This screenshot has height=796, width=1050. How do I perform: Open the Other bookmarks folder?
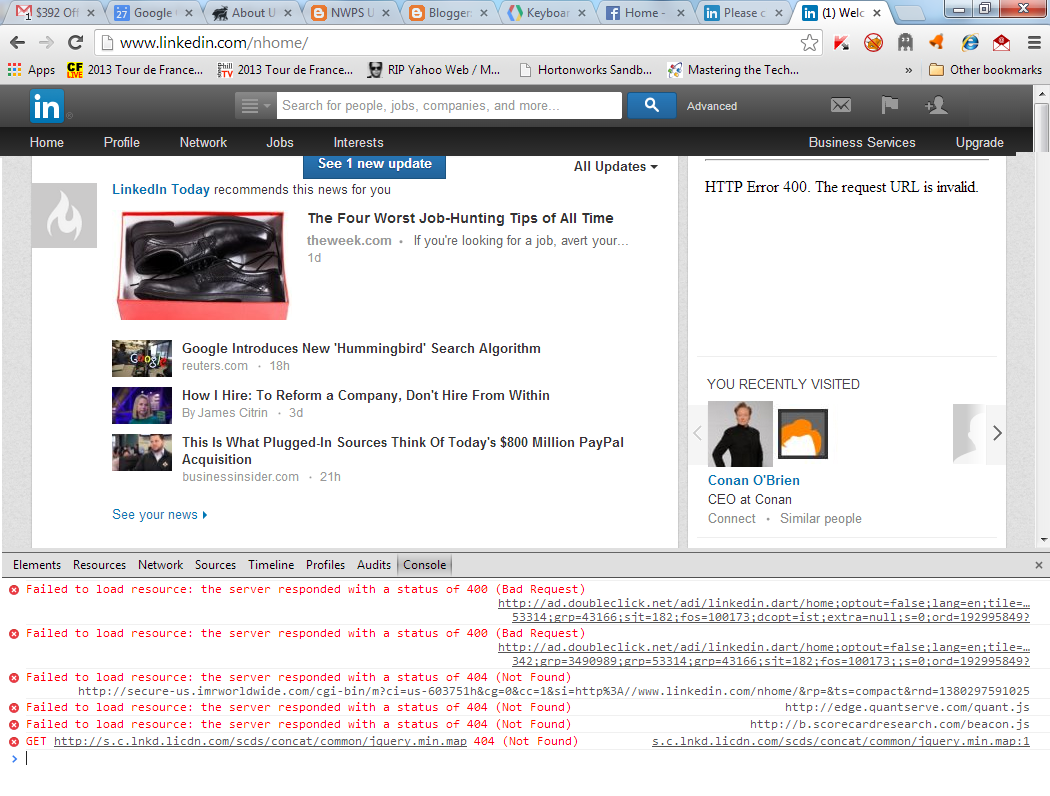click(x=986, y=70)
